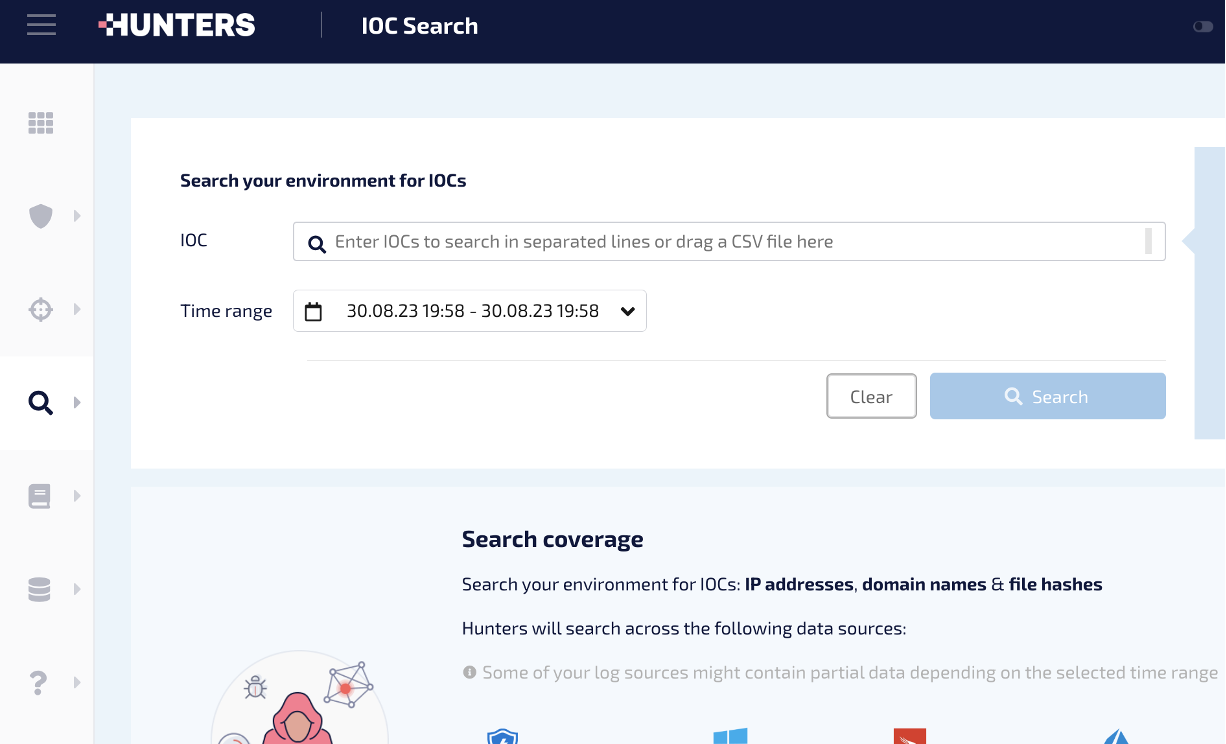Click the Windows logo data source icon
The height and width of the screenshot is (744, 1226).
(730, 737)
